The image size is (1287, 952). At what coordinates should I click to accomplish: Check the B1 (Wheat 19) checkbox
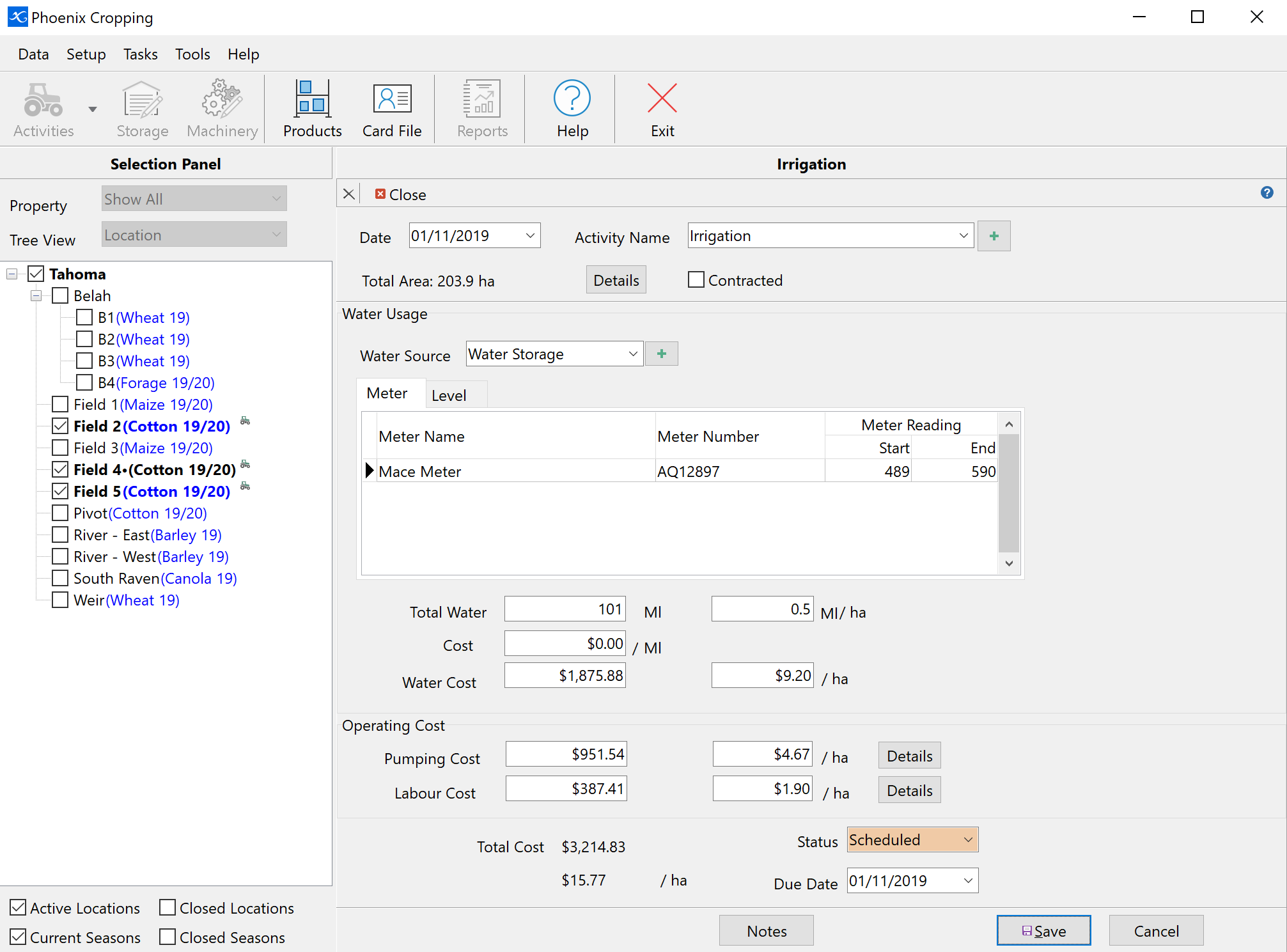tap(84, 317)
